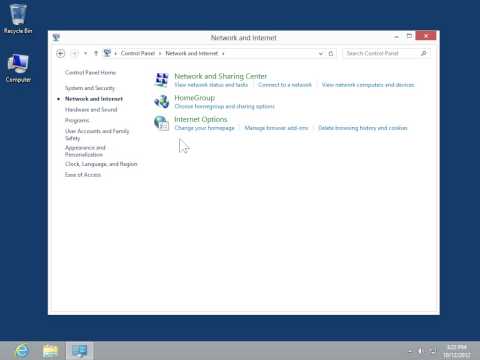The height and width of the screenshot is (360, 480).
Task: Choose homegroup and sharing options link
Action: (x=224, y=106)
